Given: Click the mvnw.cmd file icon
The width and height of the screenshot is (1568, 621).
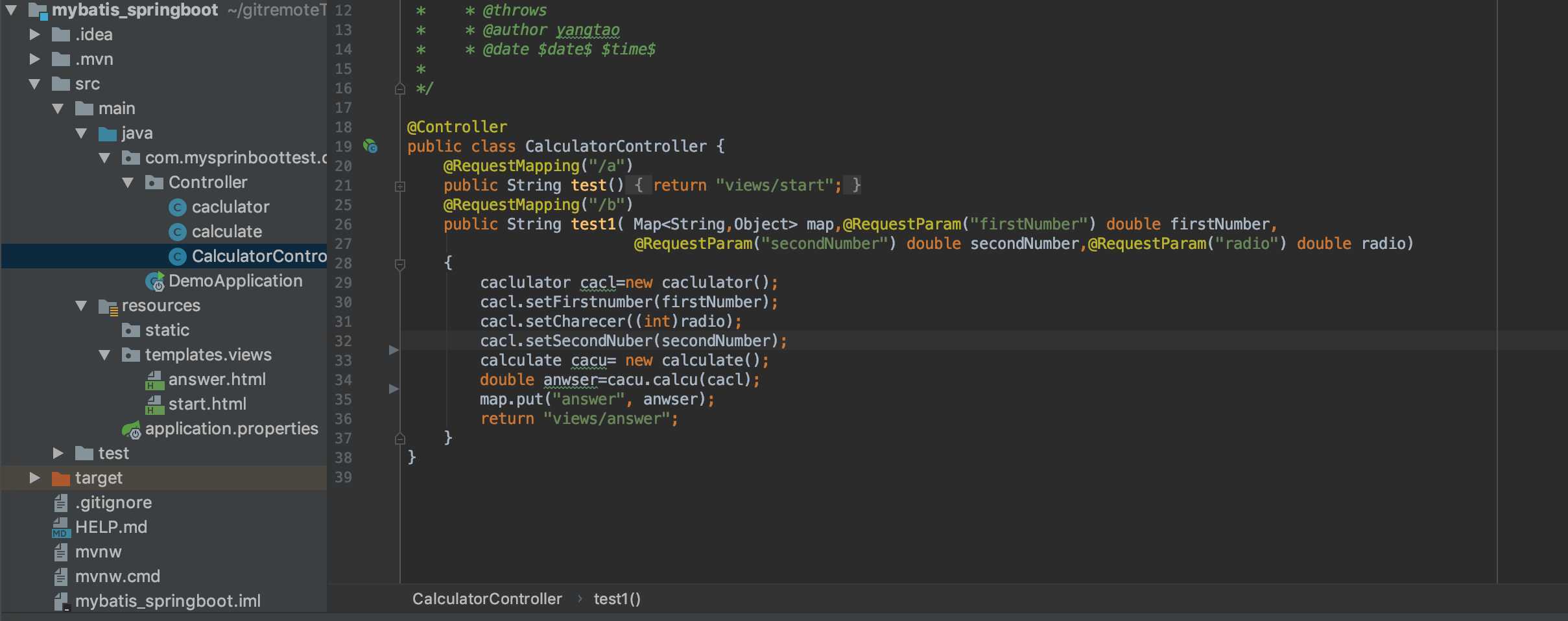Looking at the screenshot, I should pos(61,576).
